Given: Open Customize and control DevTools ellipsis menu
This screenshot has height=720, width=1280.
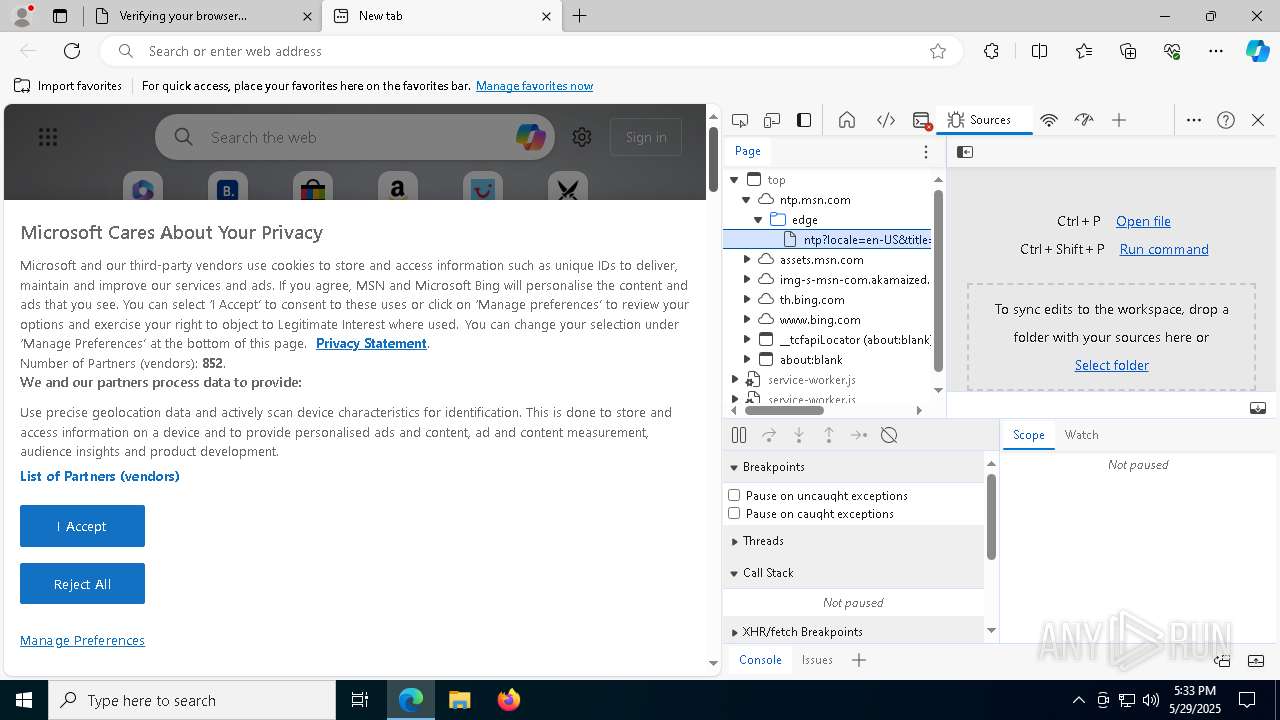Looking at the screenshot, I should [1194, 120].
